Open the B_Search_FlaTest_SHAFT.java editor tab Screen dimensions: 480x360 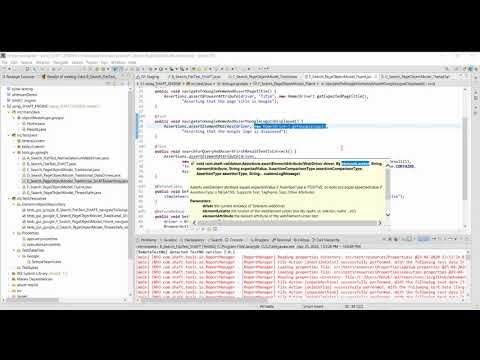coord(196,76)
